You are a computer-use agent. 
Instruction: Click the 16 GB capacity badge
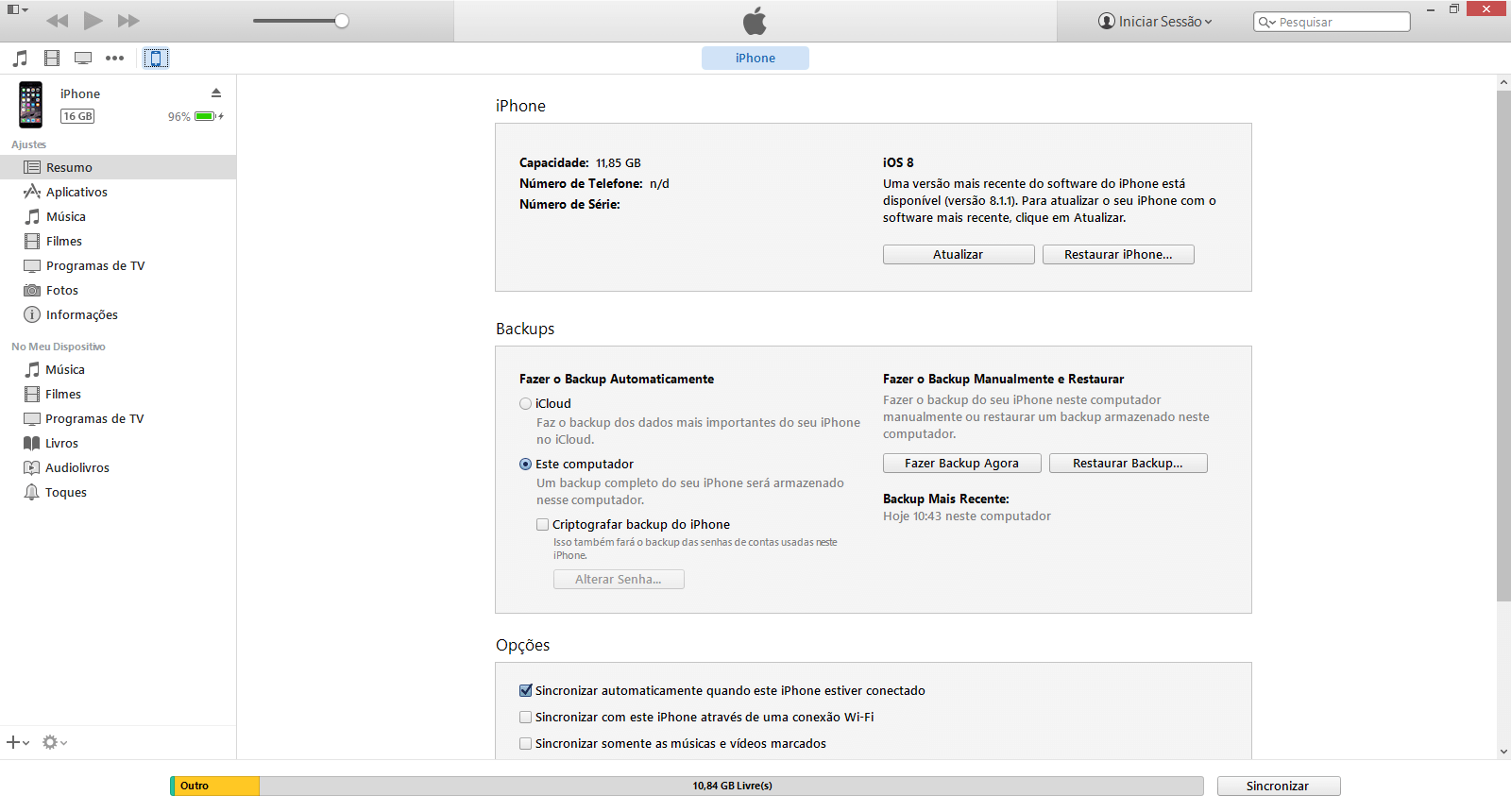pos(77,116)
